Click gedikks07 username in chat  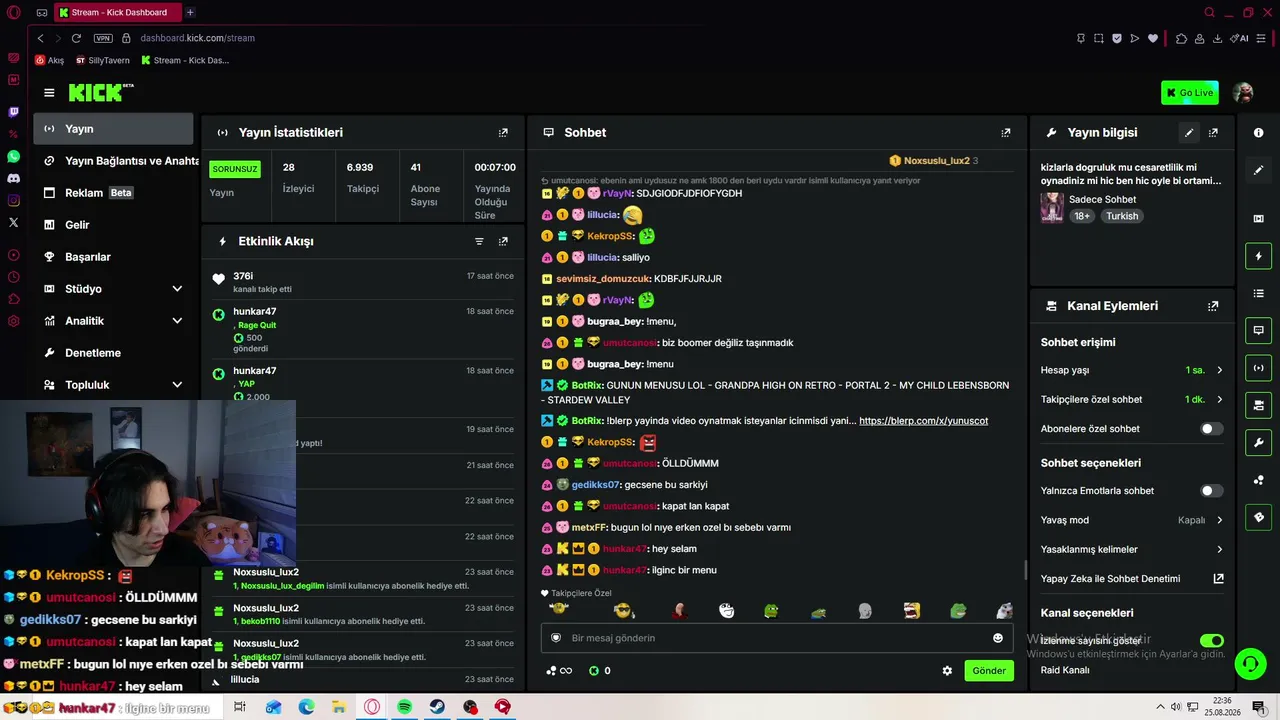596,485
